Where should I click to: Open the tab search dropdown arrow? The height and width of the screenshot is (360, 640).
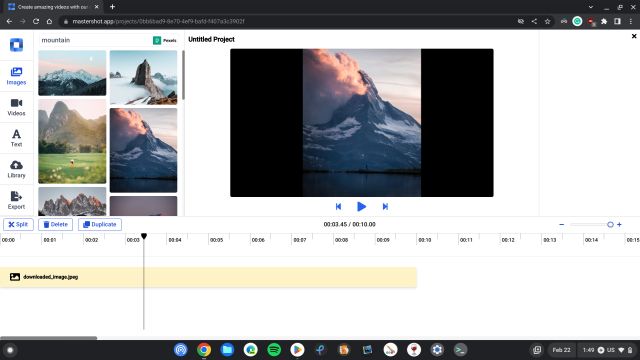(591, 7)
